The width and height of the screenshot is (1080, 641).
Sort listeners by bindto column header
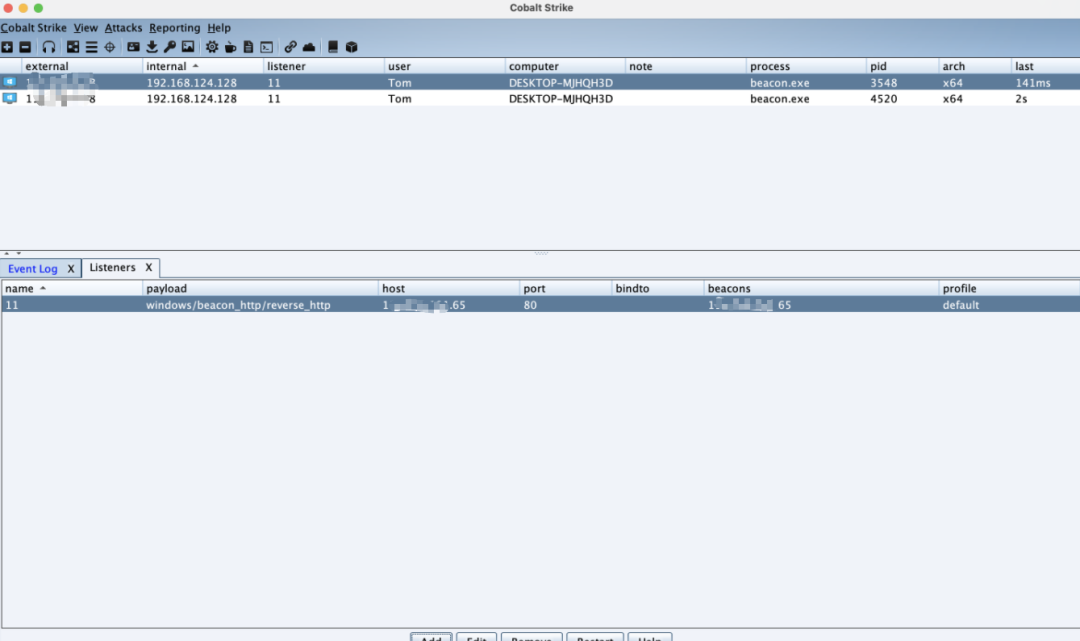click(658, 288)
